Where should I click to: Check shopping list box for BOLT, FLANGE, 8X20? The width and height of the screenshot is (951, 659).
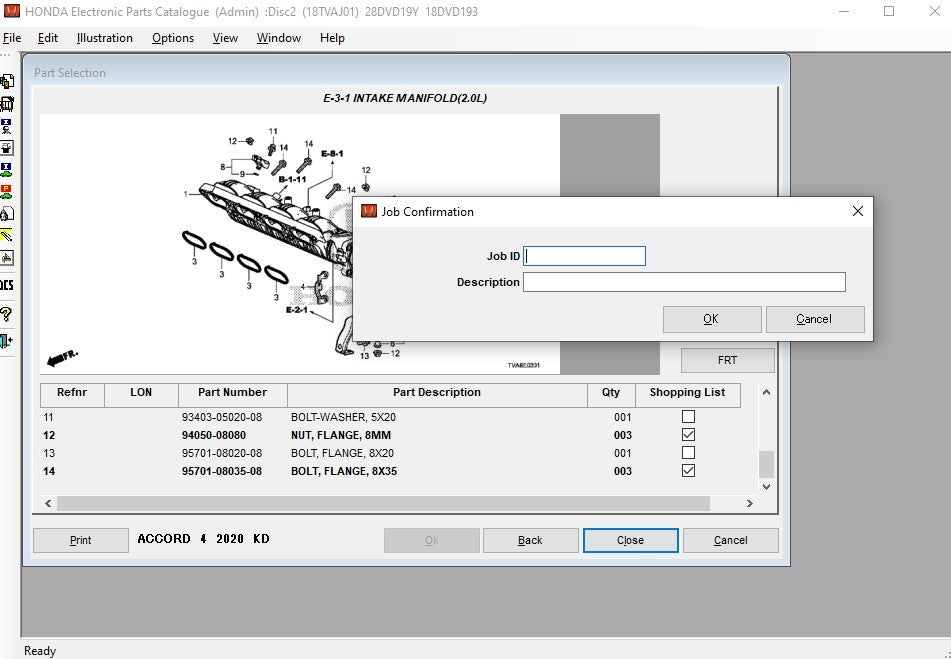[688, 453]
